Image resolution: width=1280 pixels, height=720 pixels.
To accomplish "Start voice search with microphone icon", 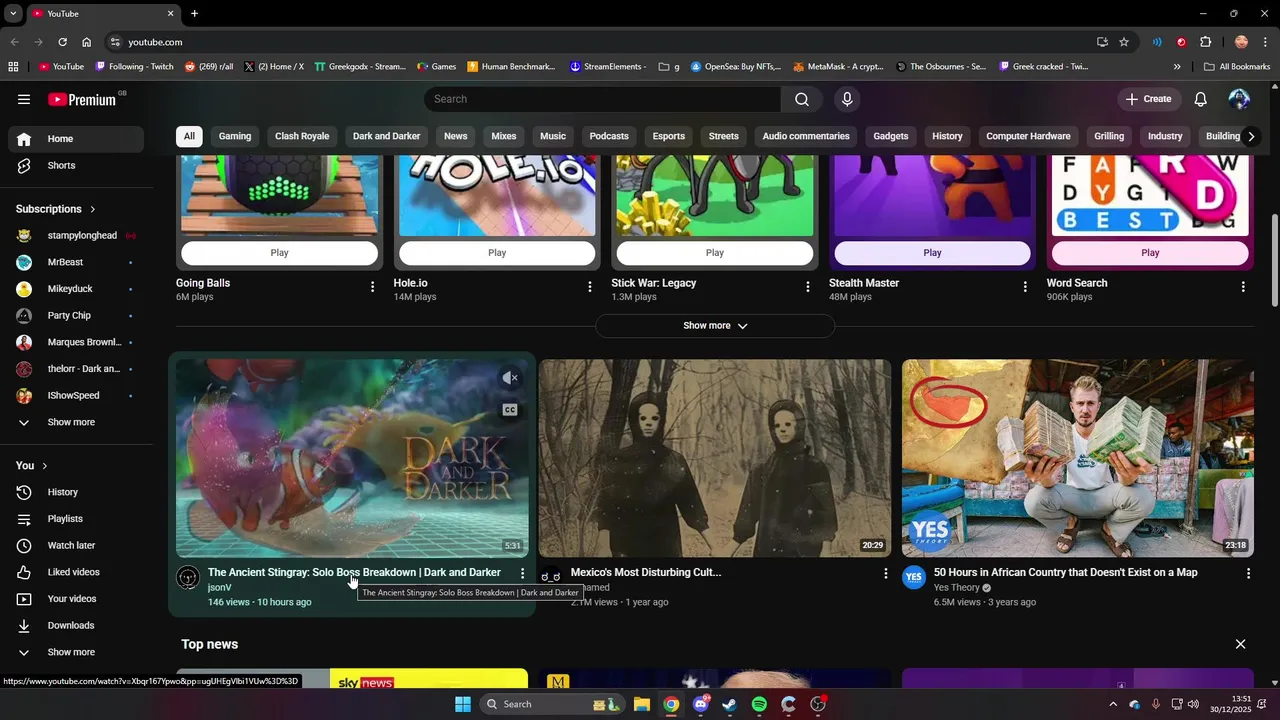I will (x=847, y=99).
